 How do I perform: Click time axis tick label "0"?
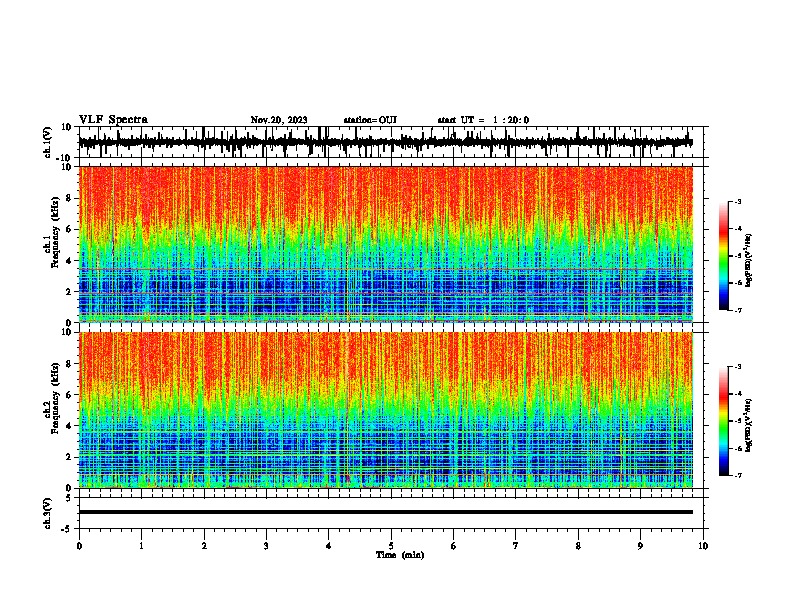[x=79, y=546]
